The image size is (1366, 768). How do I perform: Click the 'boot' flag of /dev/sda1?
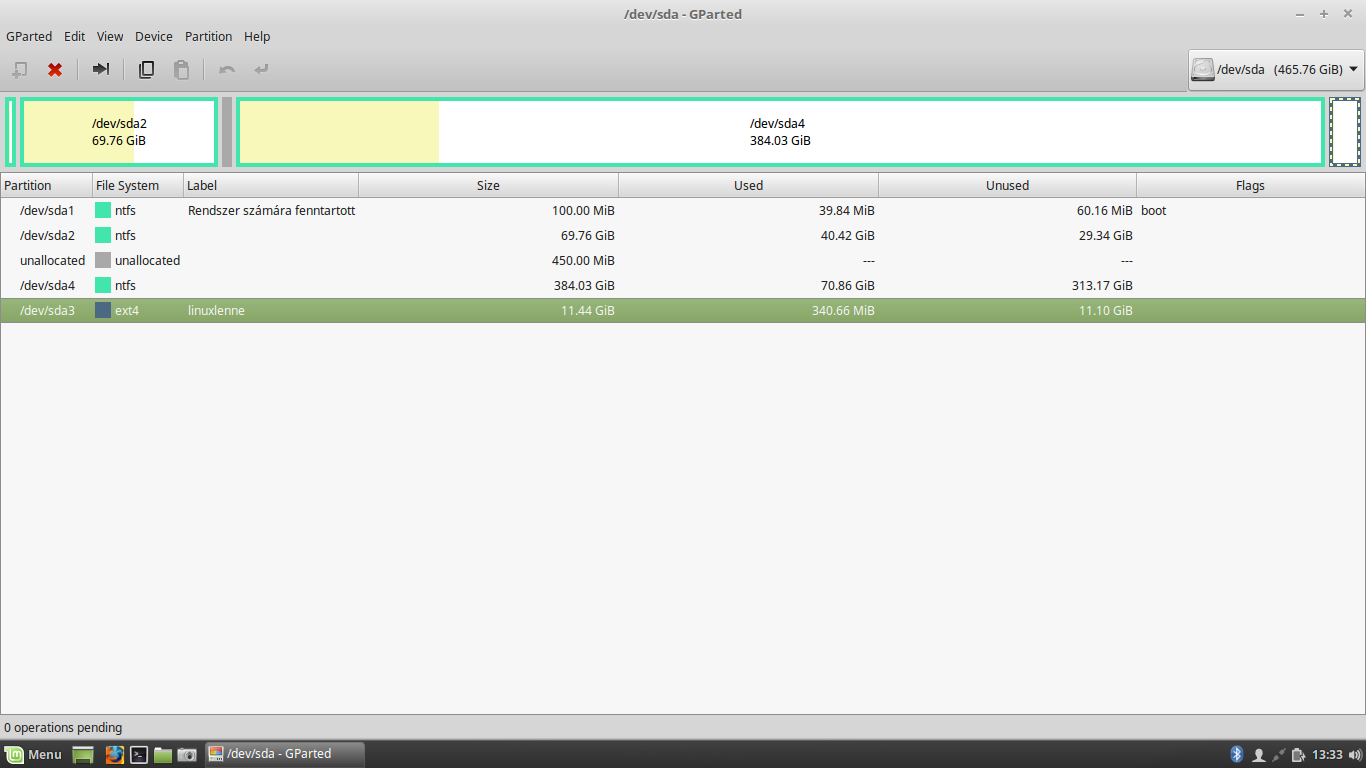pyautogui.click(x=1153, y=211)
